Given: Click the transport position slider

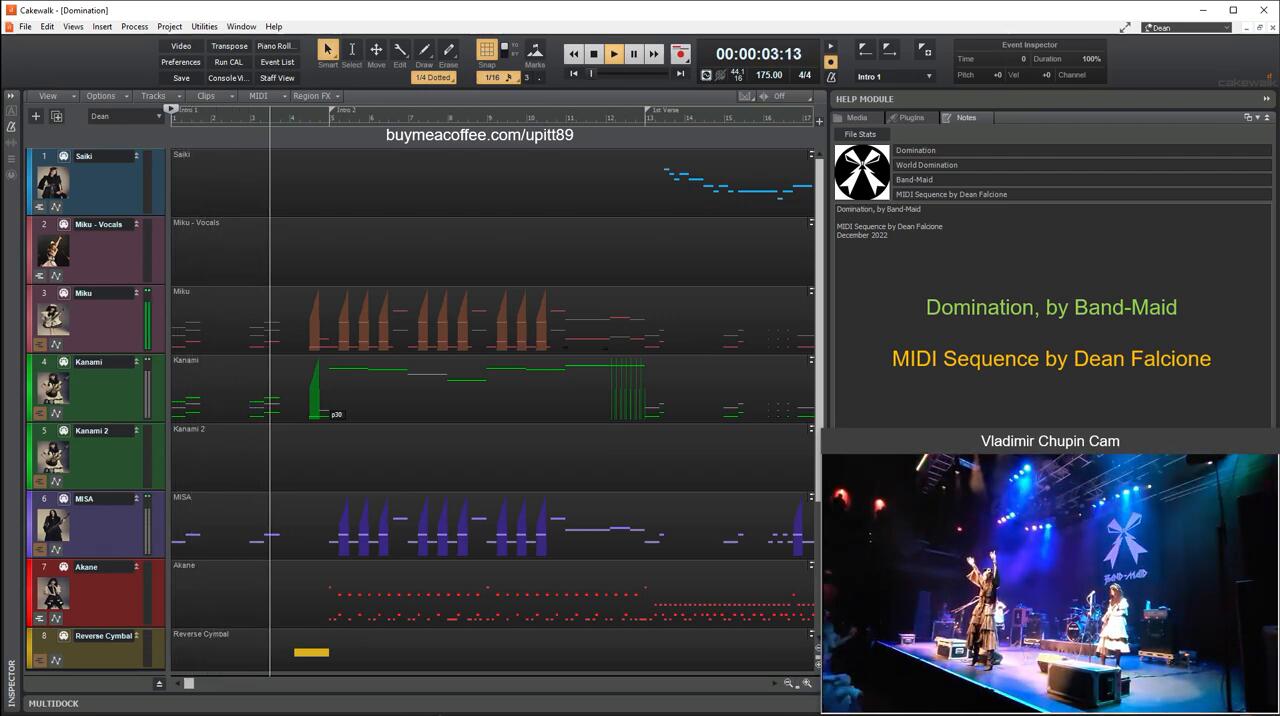Looking at the screenshot, I should point(628,73).
